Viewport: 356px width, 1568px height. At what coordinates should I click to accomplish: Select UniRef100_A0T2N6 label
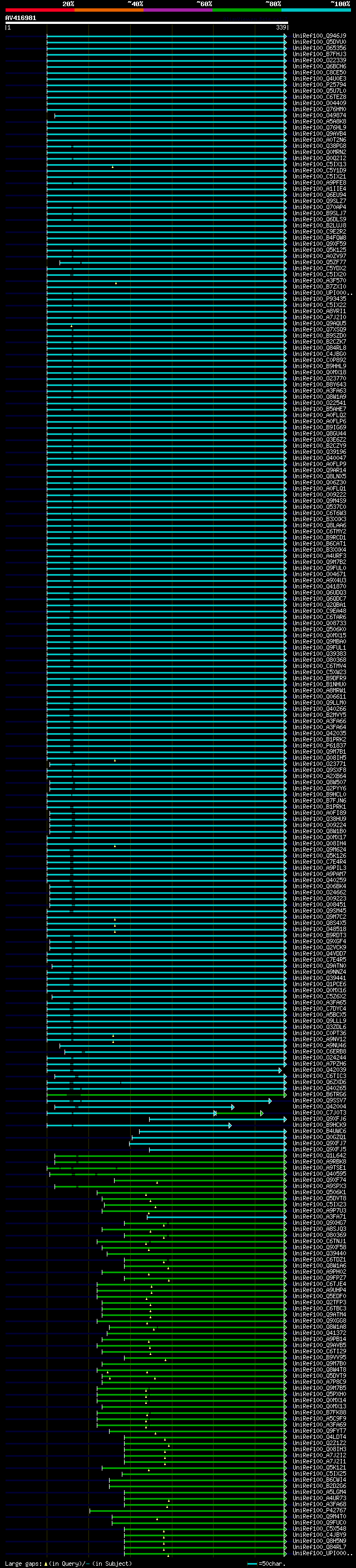319,140
